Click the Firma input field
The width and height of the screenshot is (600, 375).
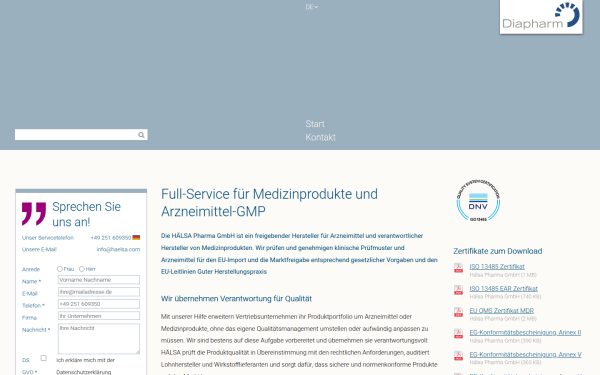(x=99, y=316)
